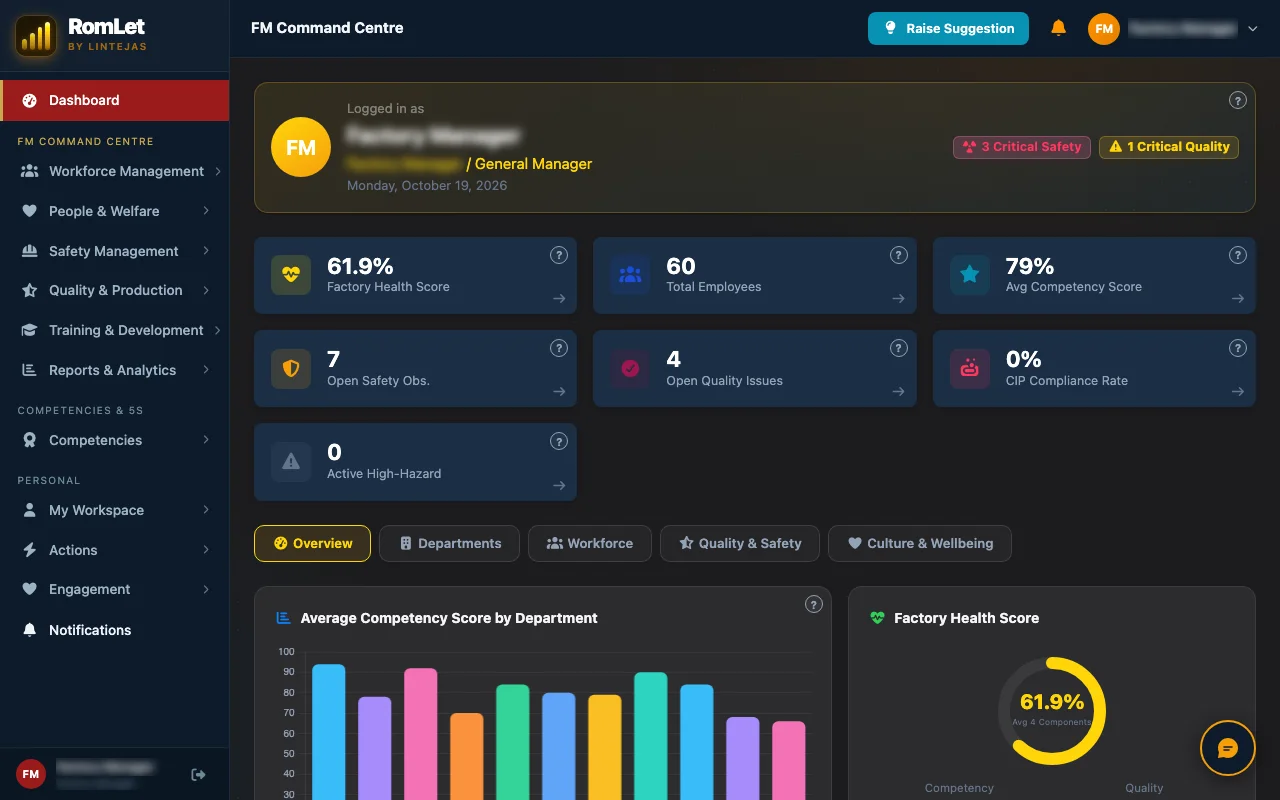Expand Safety Management menu

click(115, 251)
